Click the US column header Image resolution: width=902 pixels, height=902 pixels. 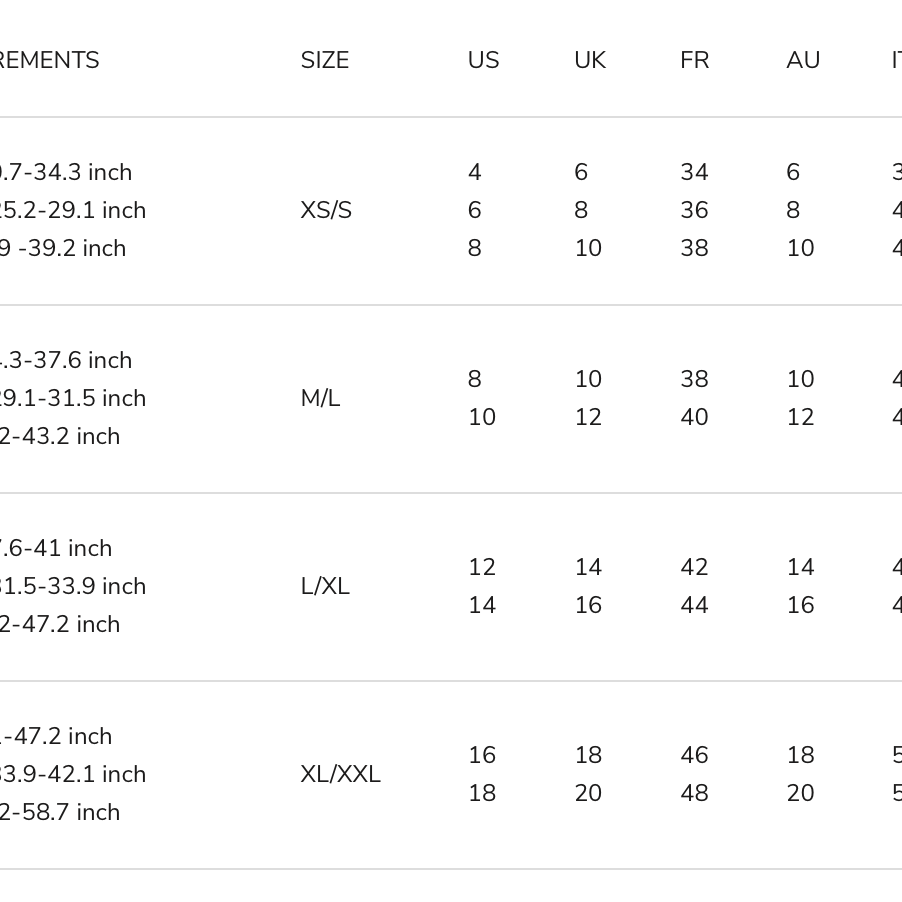coord(483,61)
